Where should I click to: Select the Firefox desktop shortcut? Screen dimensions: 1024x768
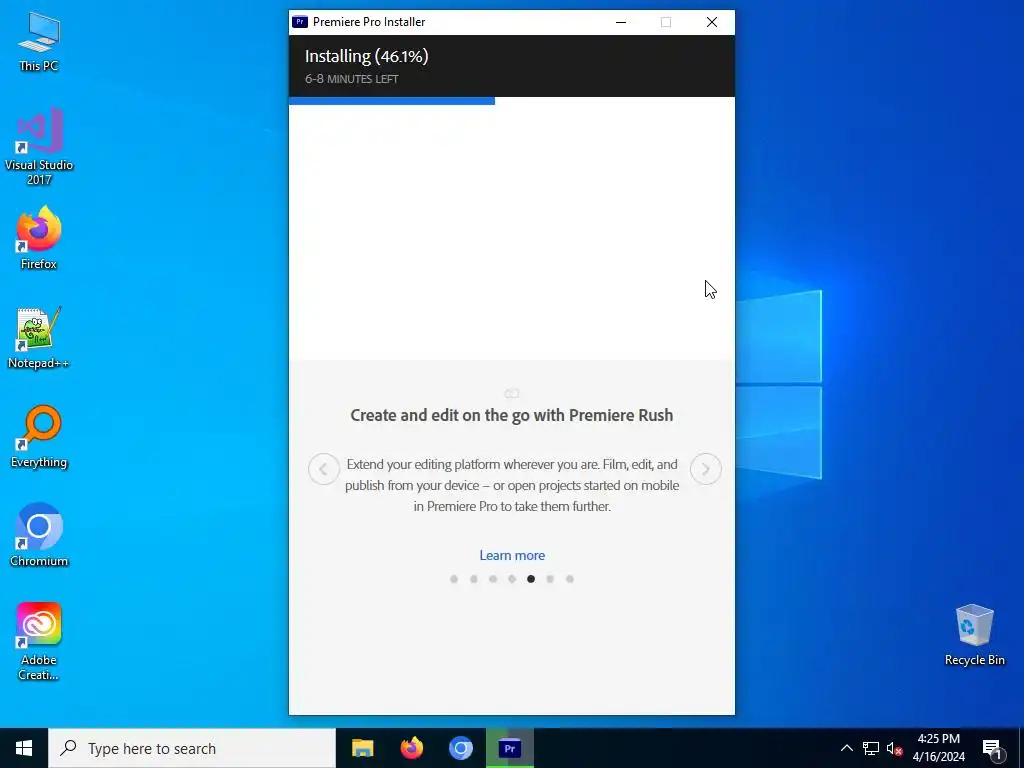point(39,238)
